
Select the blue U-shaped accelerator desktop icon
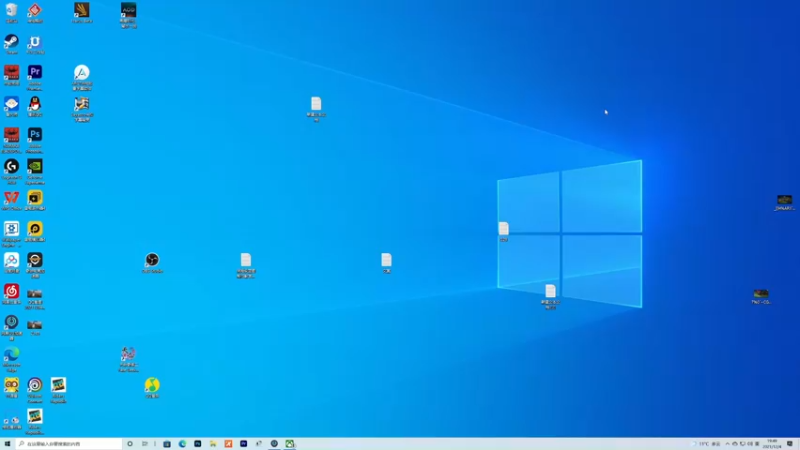click(x=35, y=44)
